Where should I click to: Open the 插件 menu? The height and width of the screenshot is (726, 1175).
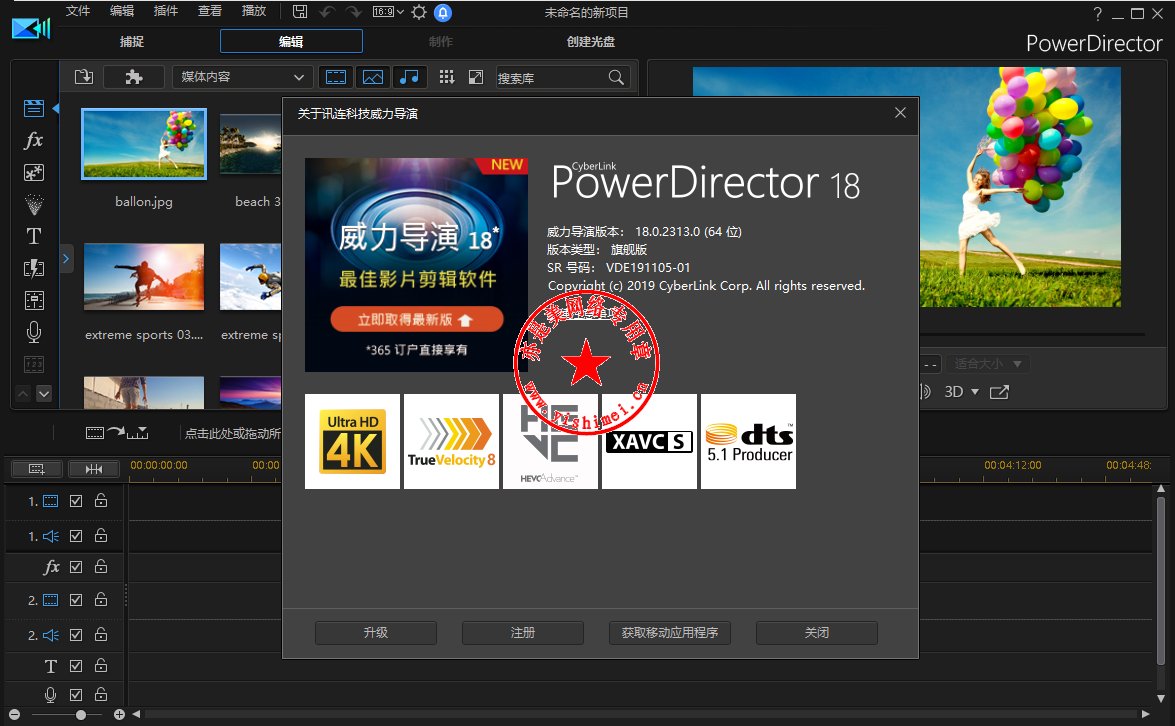pyautogui.click(x=166, y=11)
